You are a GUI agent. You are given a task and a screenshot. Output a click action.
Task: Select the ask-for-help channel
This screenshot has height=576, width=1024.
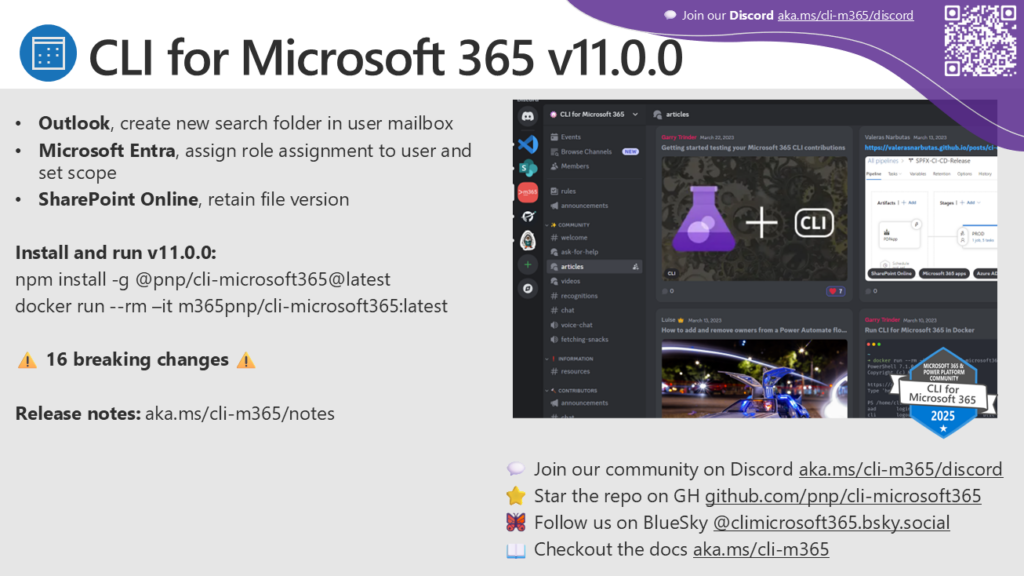pos(579,252)
